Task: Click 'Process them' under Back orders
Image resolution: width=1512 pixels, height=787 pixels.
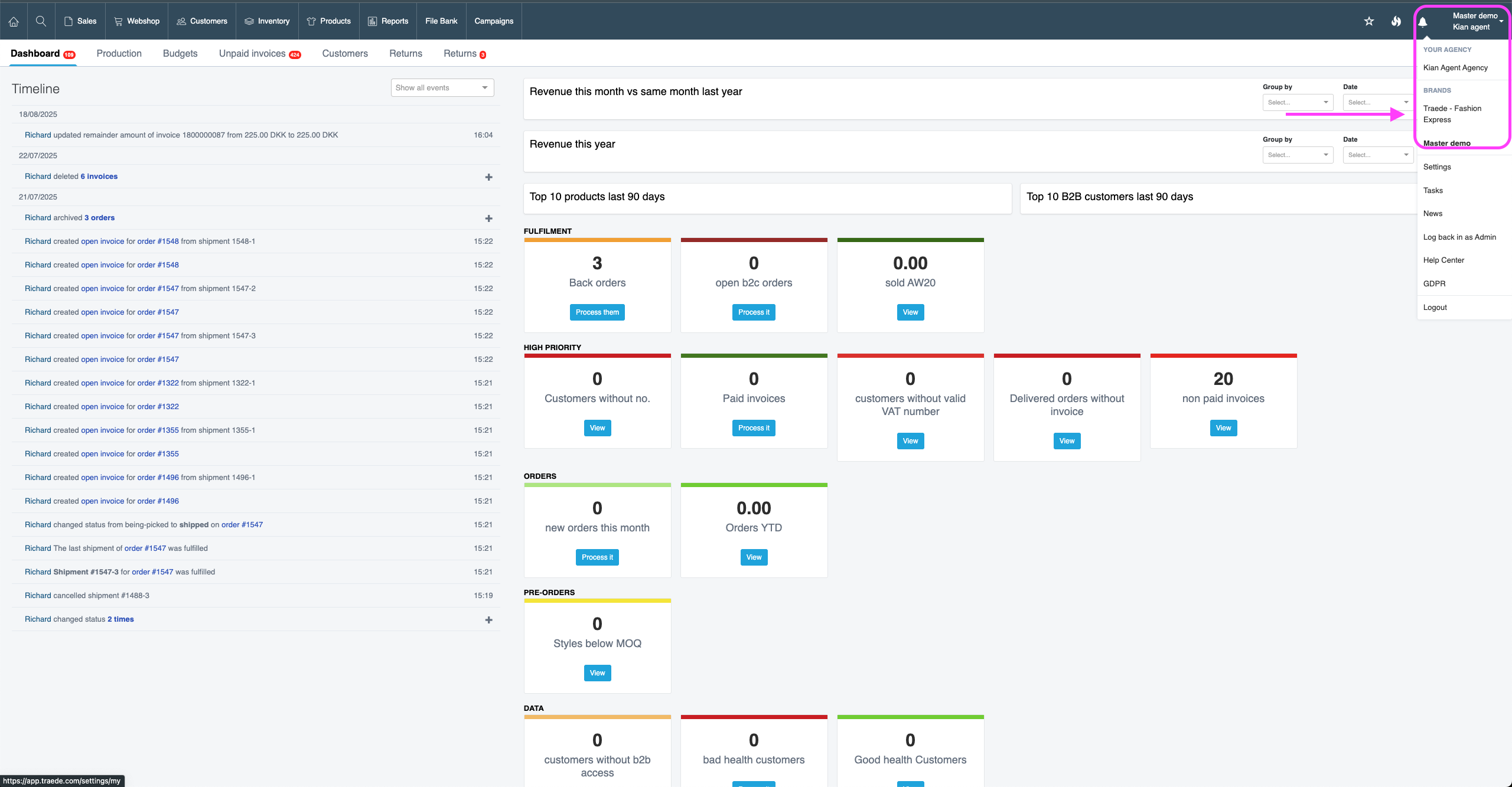Action: [597, 312]
